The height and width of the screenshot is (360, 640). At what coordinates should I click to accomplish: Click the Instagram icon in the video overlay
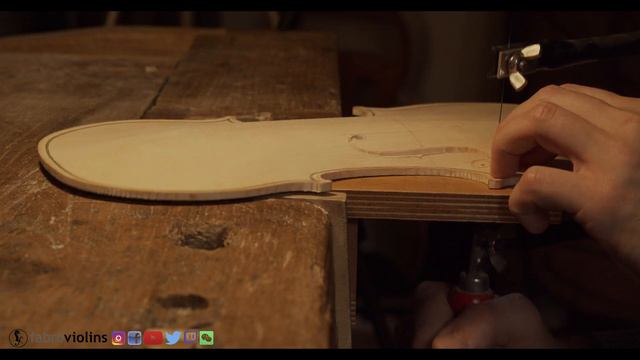click(118, 338)
